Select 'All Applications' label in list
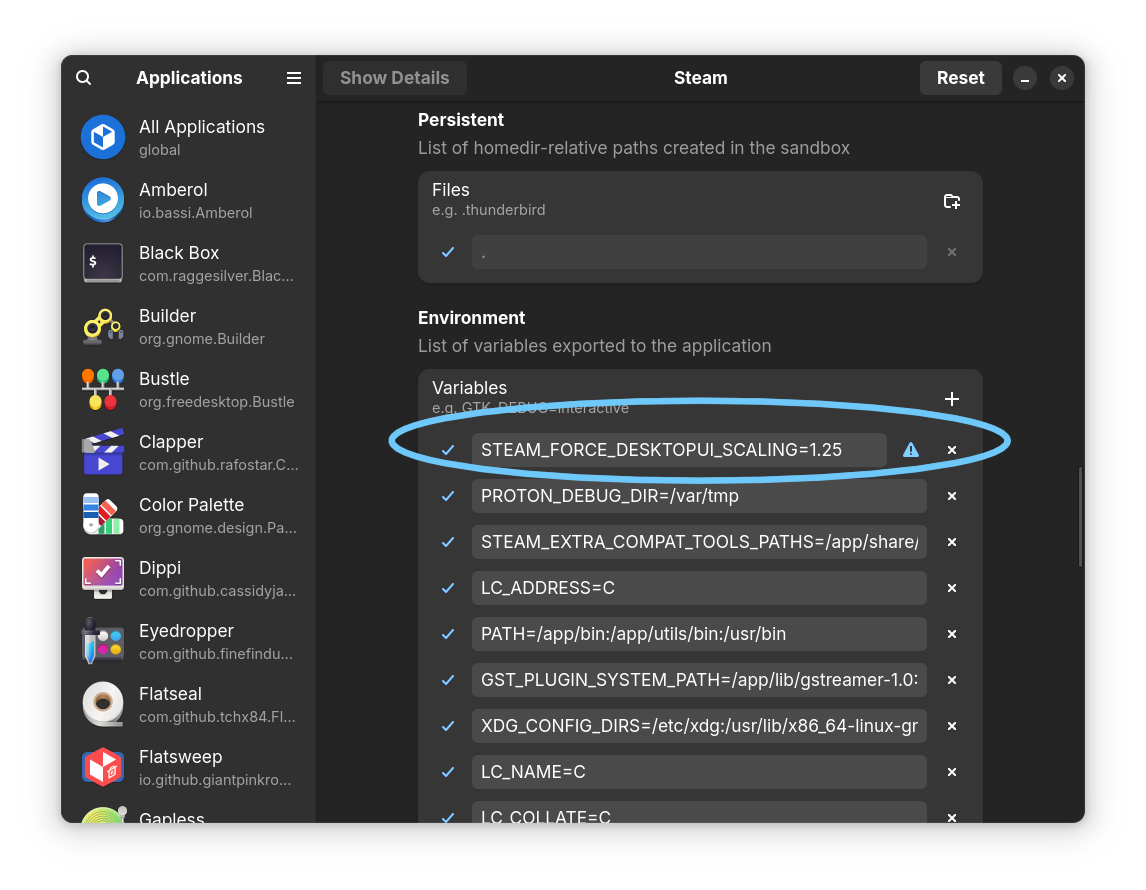1146x890 pixels. (202, 127)
